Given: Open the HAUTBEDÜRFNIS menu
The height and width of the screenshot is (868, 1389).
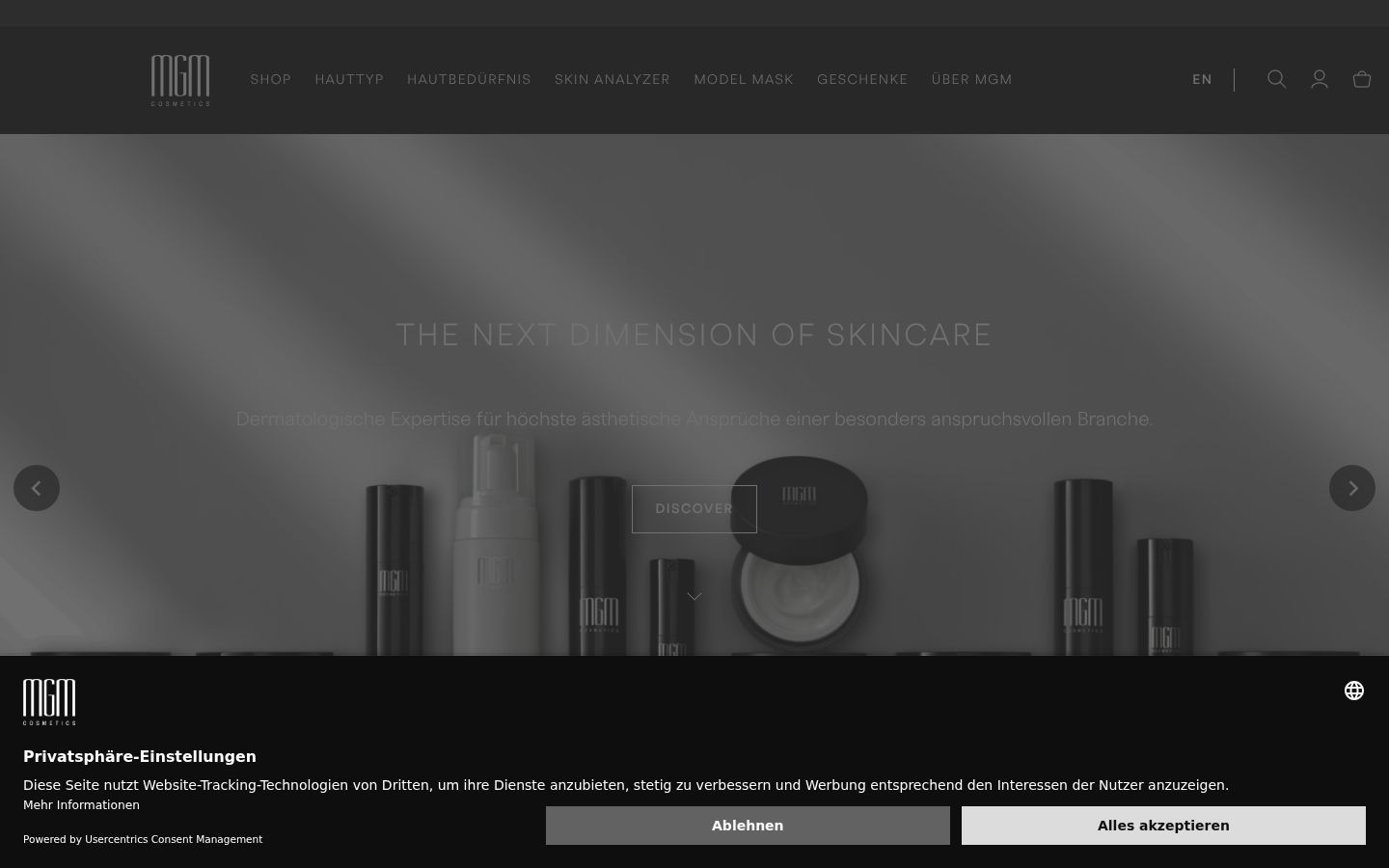Looking at the screenshot, I should (469, 79).
